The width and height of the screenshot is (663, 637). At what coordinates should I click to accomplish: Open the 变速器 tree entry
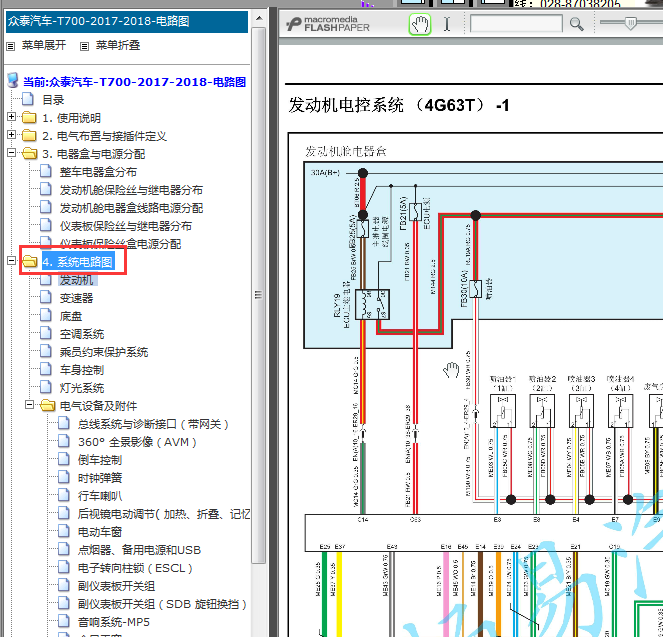click(x=76, y=298)
